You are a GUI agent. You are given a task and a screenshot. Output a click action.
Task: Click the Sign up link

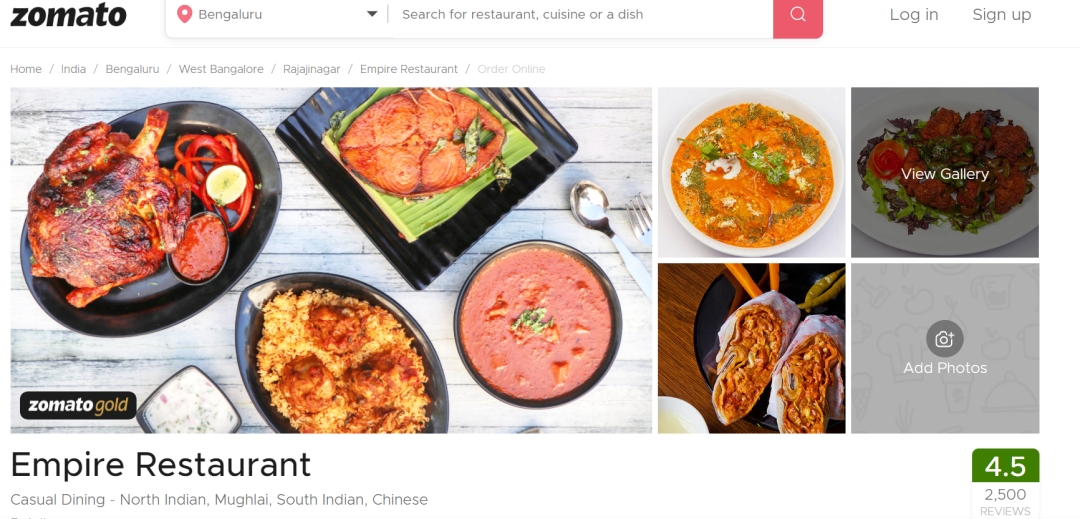1001,14
